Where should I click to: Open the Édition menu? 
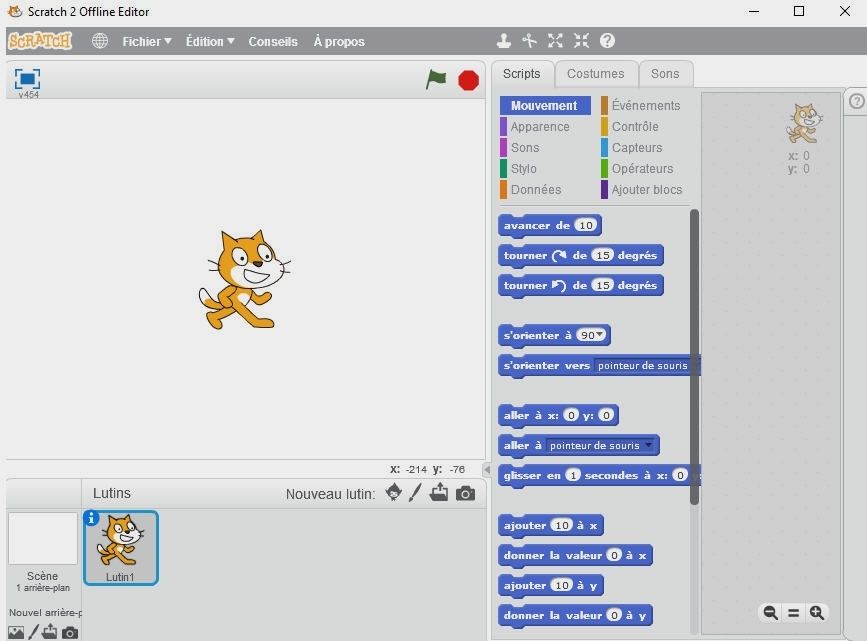coord(210,41)
